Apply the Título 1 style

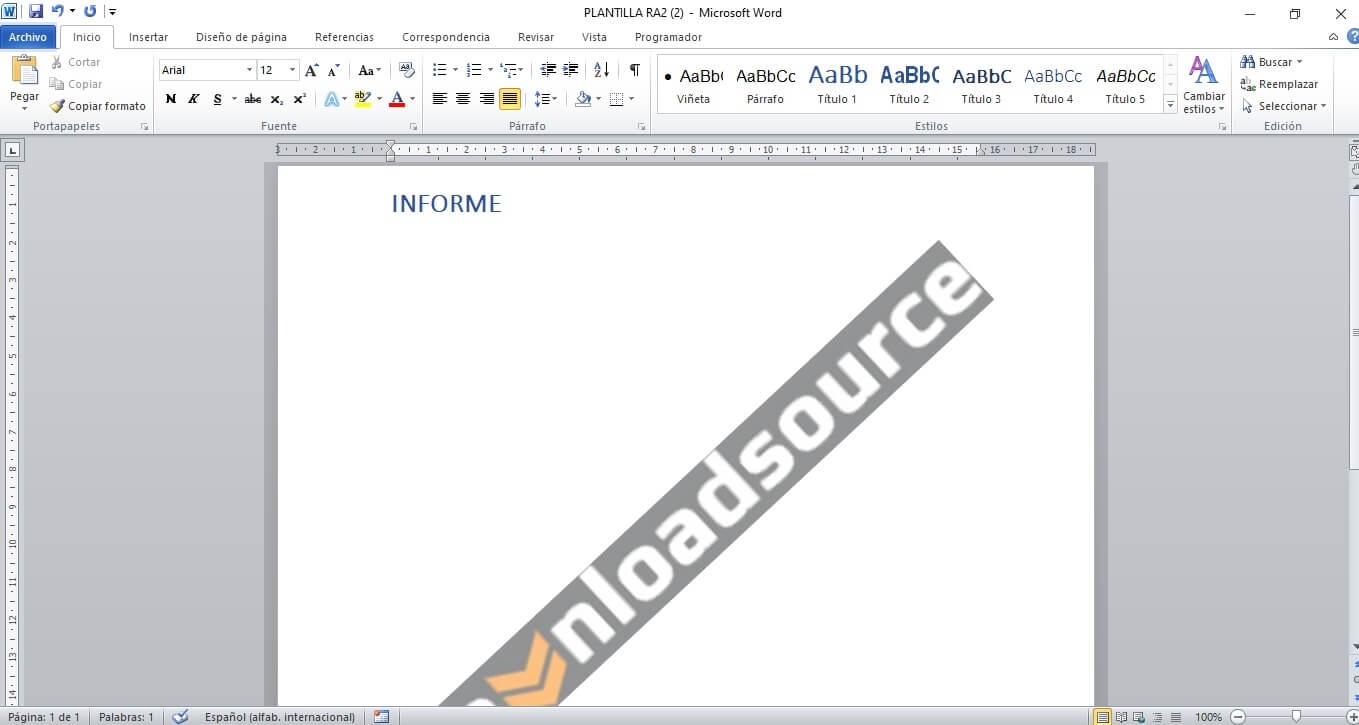tap(837, 84)
